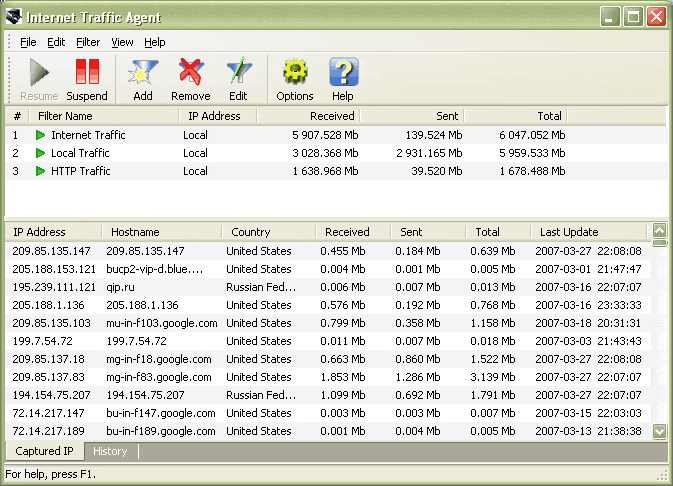The image size is (673, 486).
Task: Click the green arrow beside HTTP Traffic
Action: pos(41,171)
